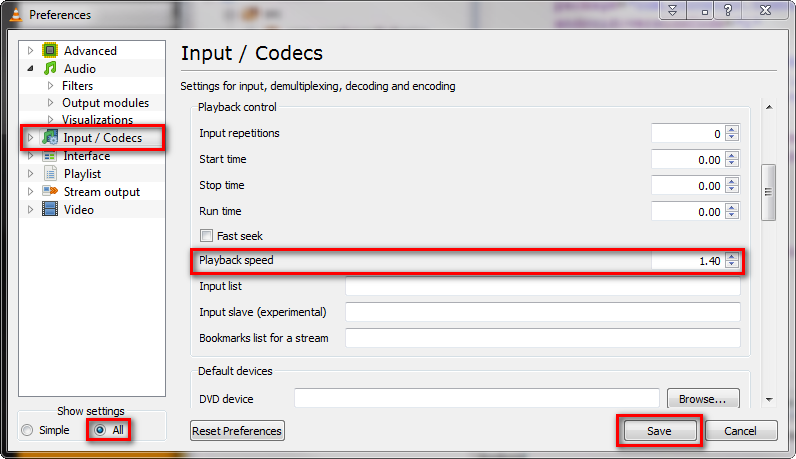Click the Stream output icon
Image resolution: width=796 pixels, height=459 pixels.
[50, 192]
